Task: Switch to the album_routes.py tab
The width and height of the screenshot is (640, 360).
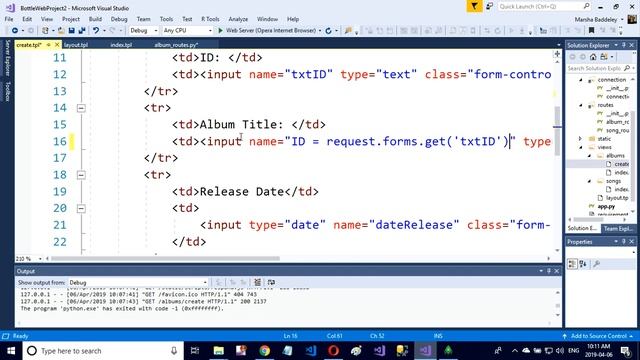Action: tap(176, 45)
